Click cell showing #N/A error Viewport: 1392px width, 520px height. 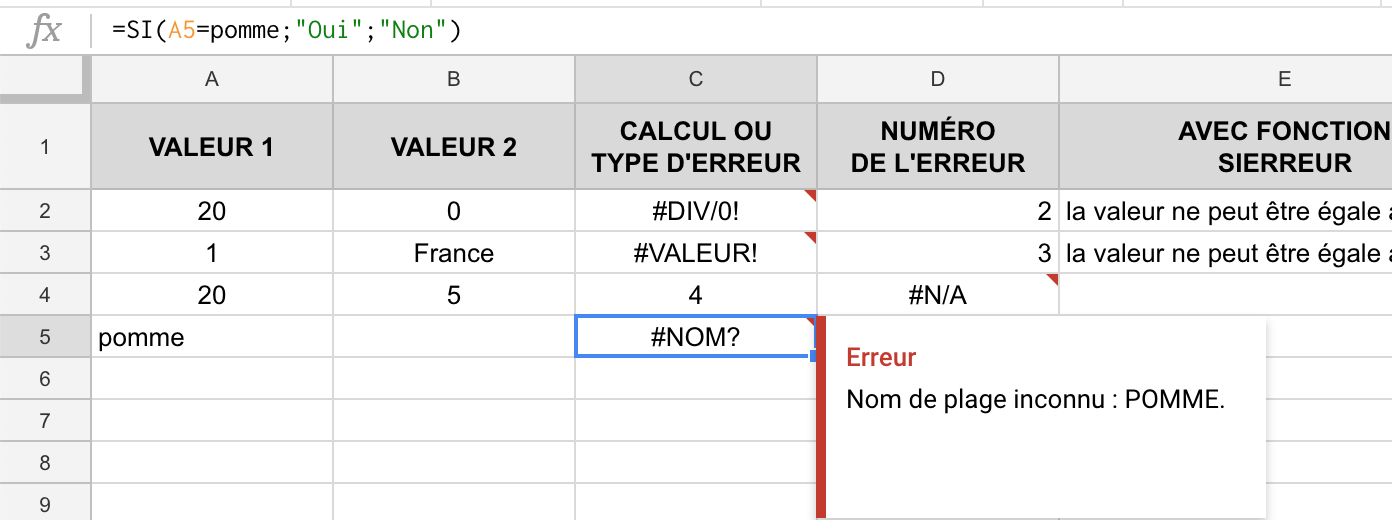point(937,295)
